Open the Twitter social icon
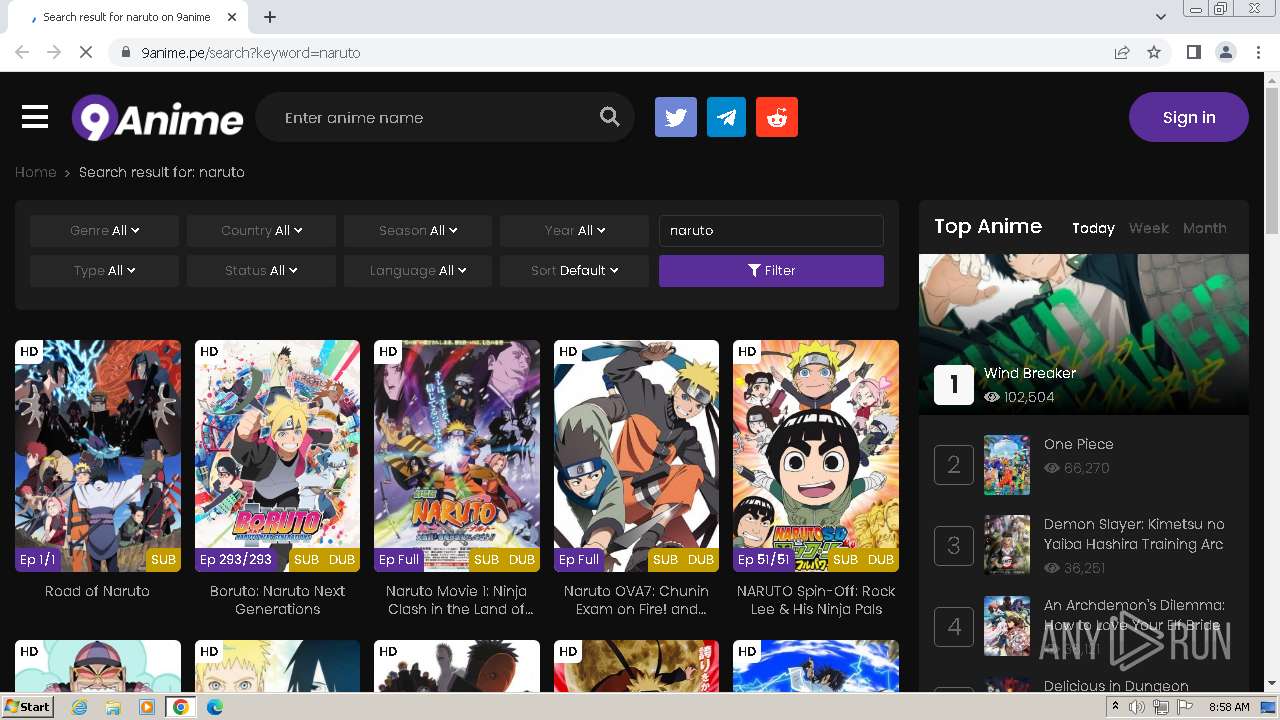Image resolution: width=1280 pixels, height=720 pixels. [x=676, y=117]
